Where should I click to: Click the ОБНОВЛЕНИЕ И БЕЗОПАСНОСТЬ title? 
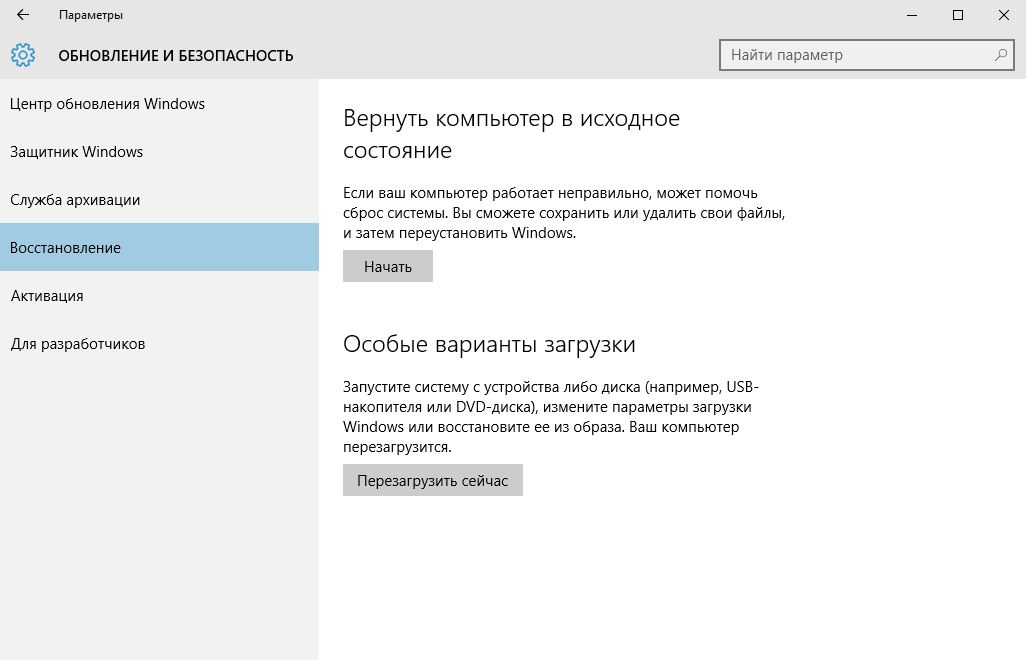coord(176,56)
